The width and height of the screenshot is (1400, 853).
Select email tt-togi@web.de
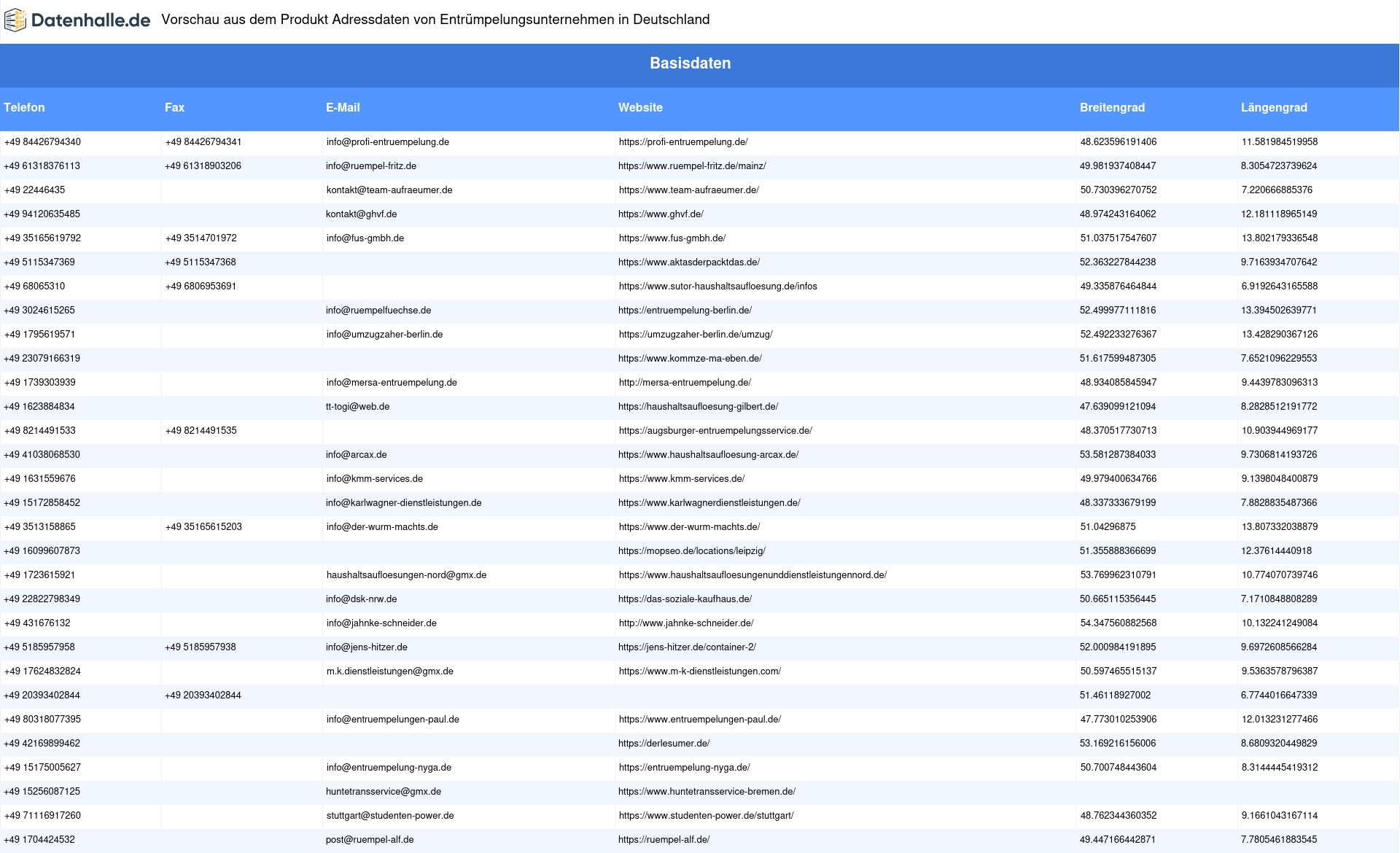[x=357, y=407]
